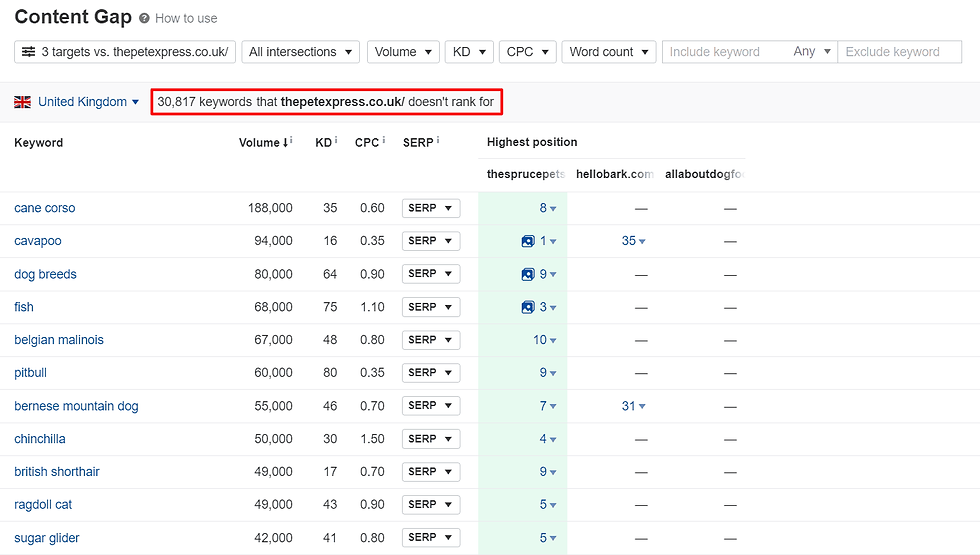This screenshot has width=980, height=555.
Task: Open the cavapoo keyword link
Action: [x=38, y=241]
